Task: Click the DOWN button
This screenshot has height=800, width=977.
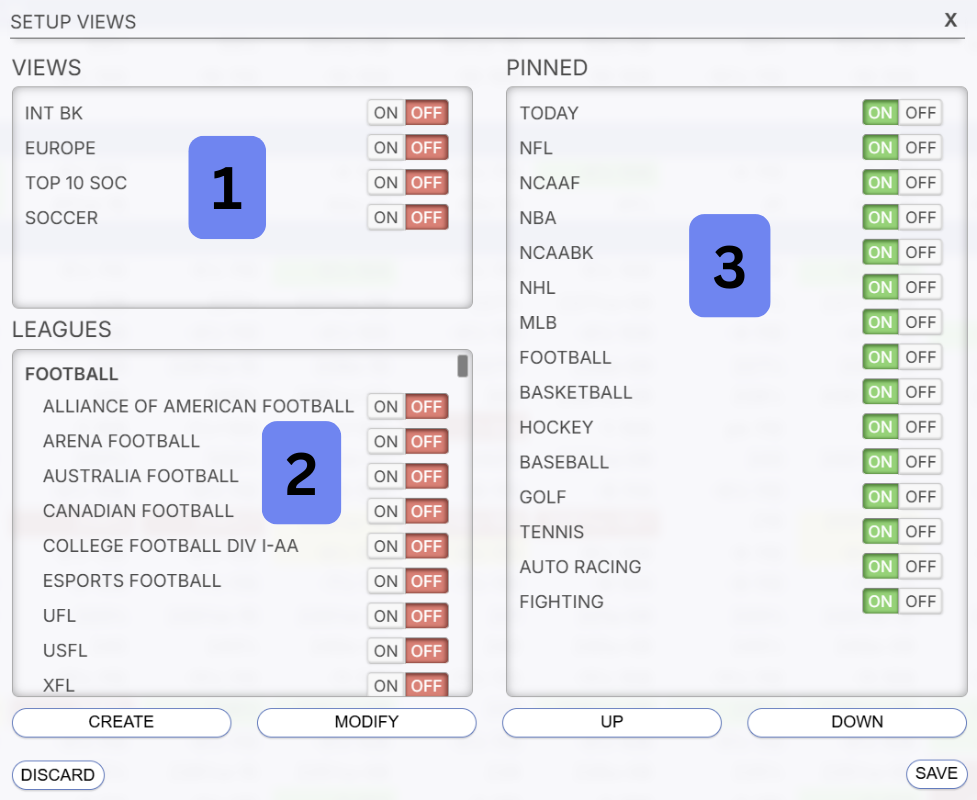Action: point(856,722)
